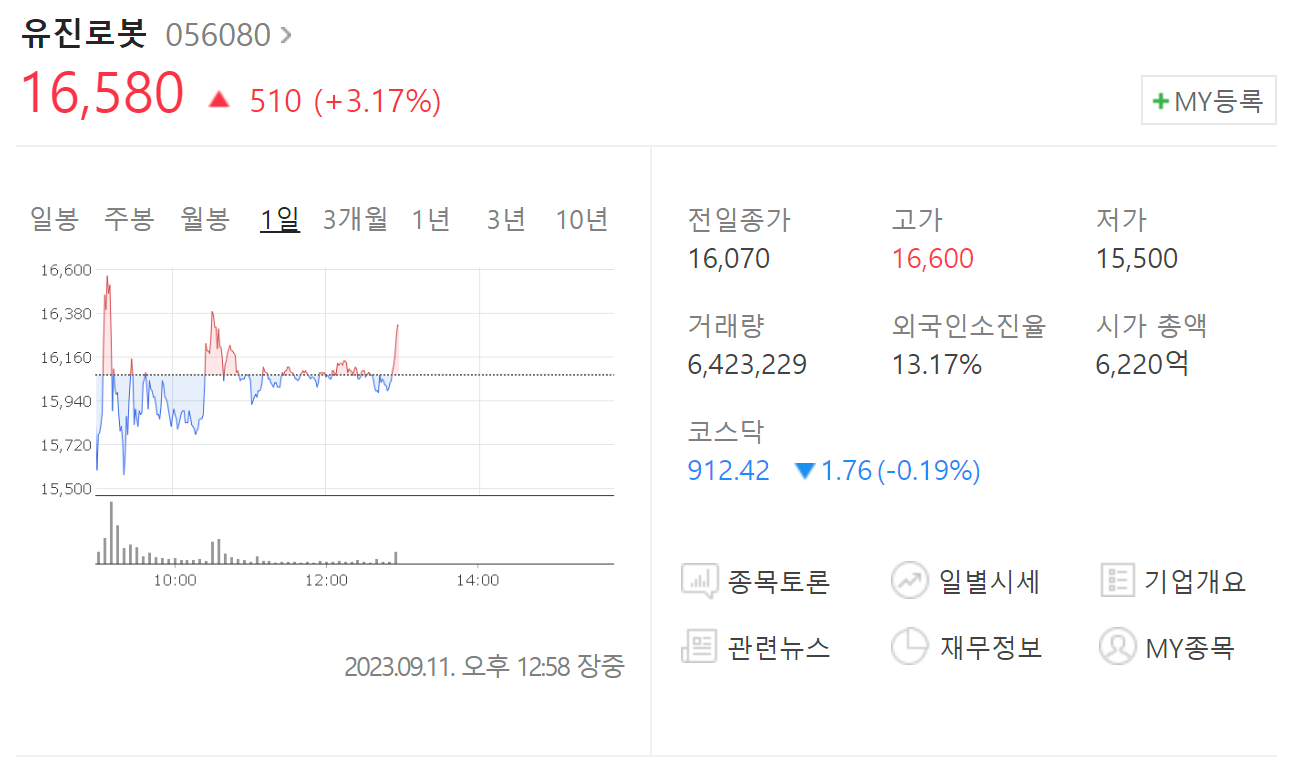Switch to the 주봉 weekly chart view
Viewport: 1304px width, 768px height.
click(x=128, y=219)
